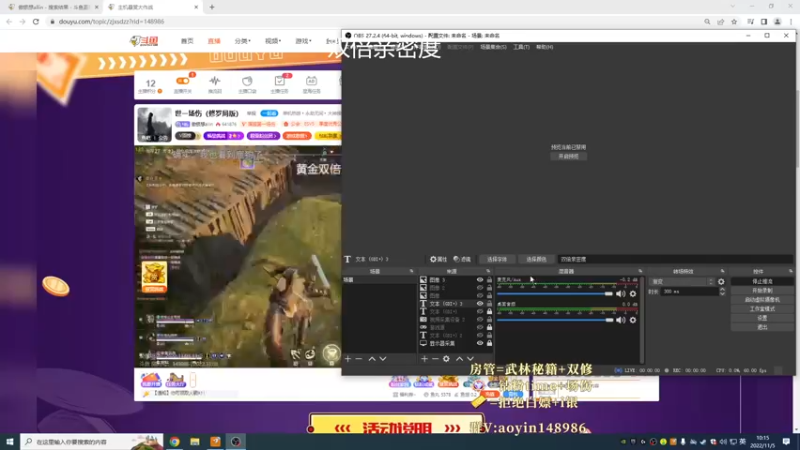
Task: Adjust transition duration using stepper arrows
Action: [722, 292]
